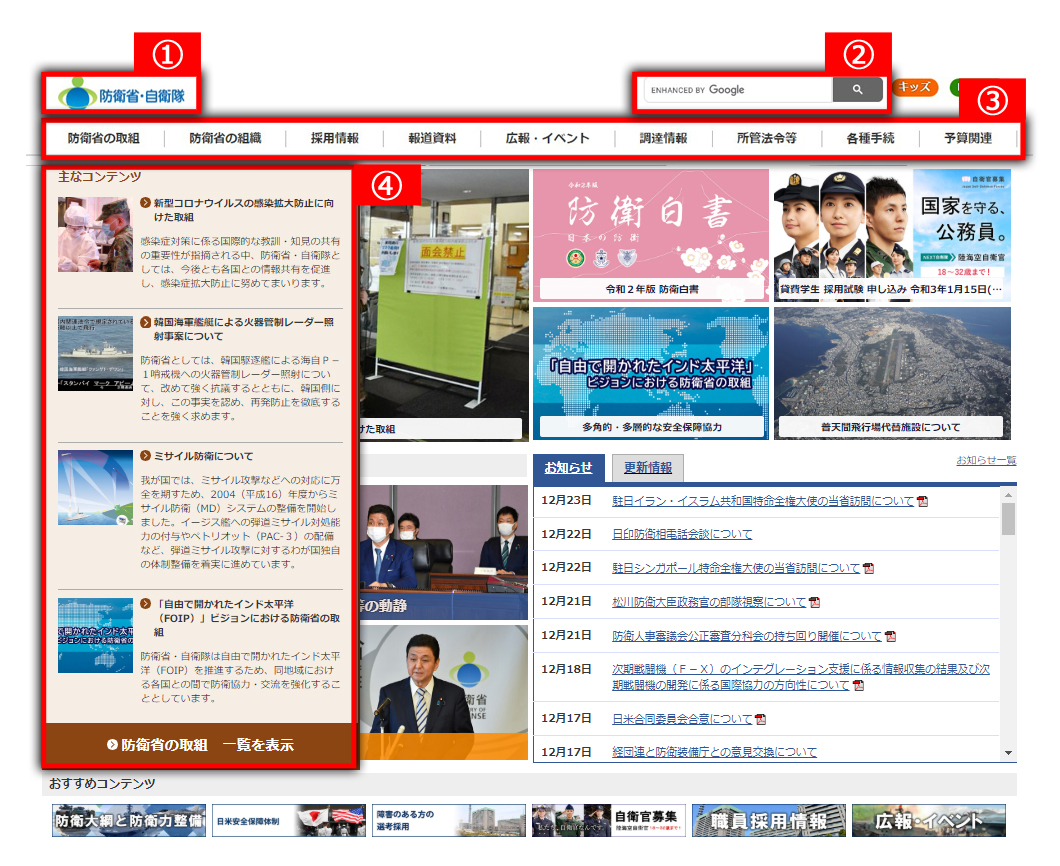
Task: Open the 採用情報 menu
Action: coord(335,139)
